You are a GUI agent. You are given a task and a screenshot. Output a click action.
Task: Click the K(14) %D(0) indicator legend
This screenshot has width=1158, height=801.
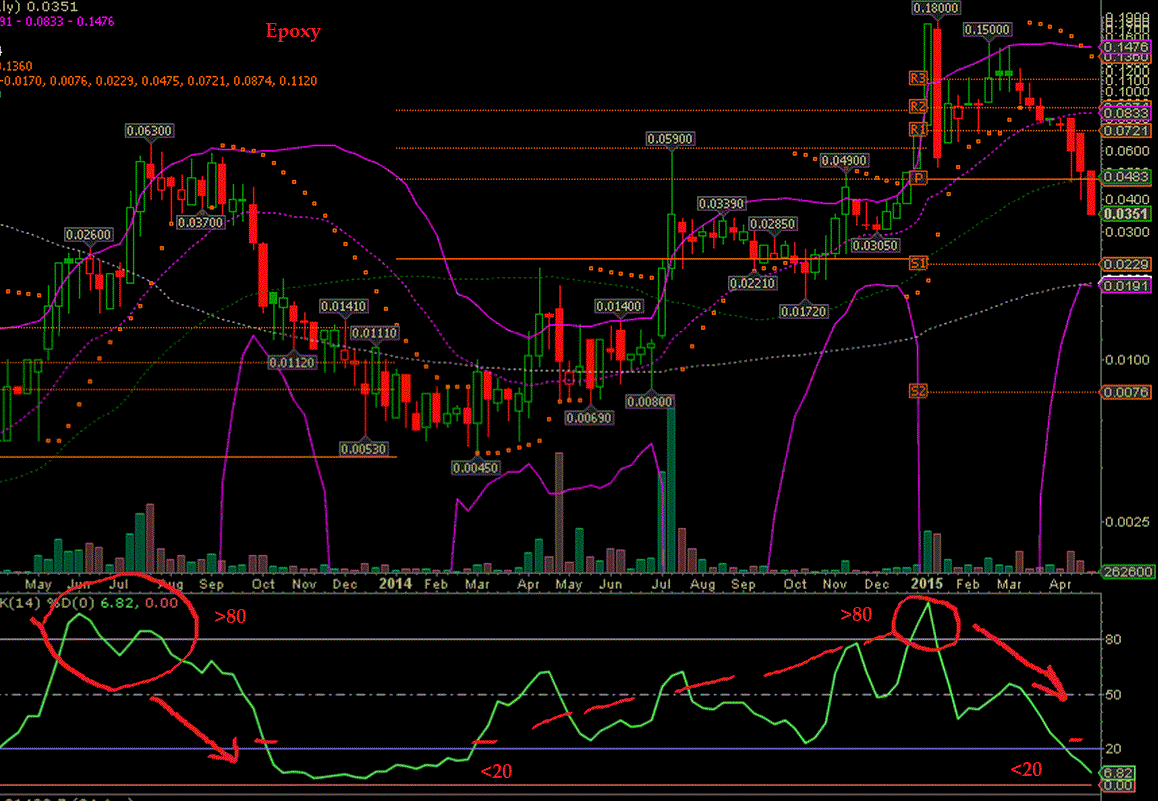coord(89,603)
